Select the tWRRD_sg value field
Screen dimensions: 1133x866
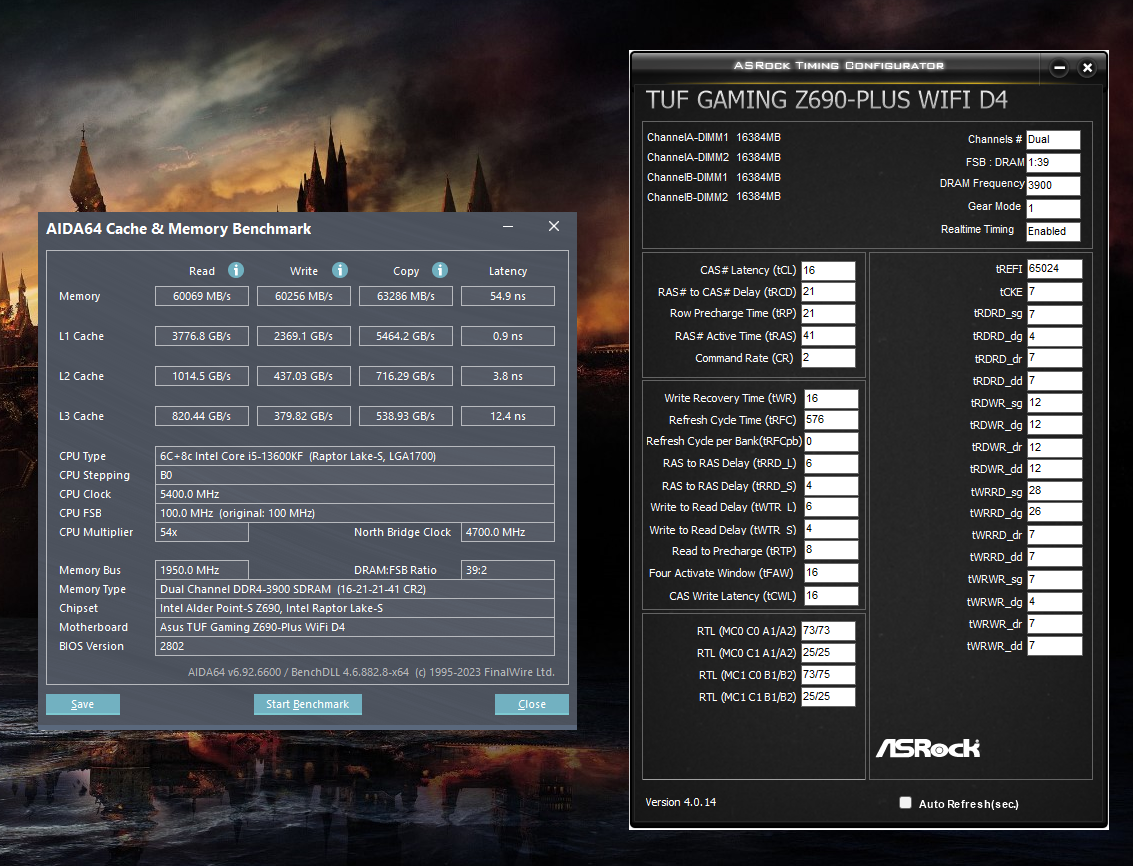pyautogui.click(x=1055, y=491)
